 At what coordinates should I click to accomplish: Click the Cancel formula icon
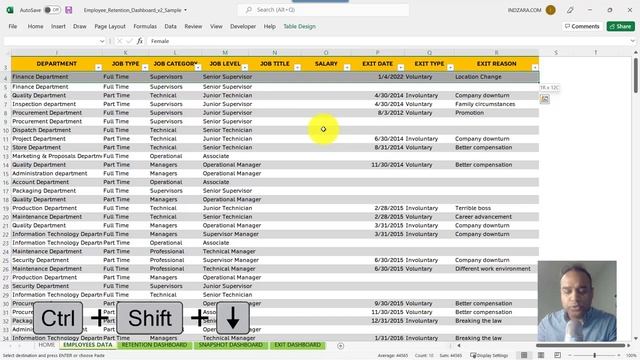[x=120, y=41]
